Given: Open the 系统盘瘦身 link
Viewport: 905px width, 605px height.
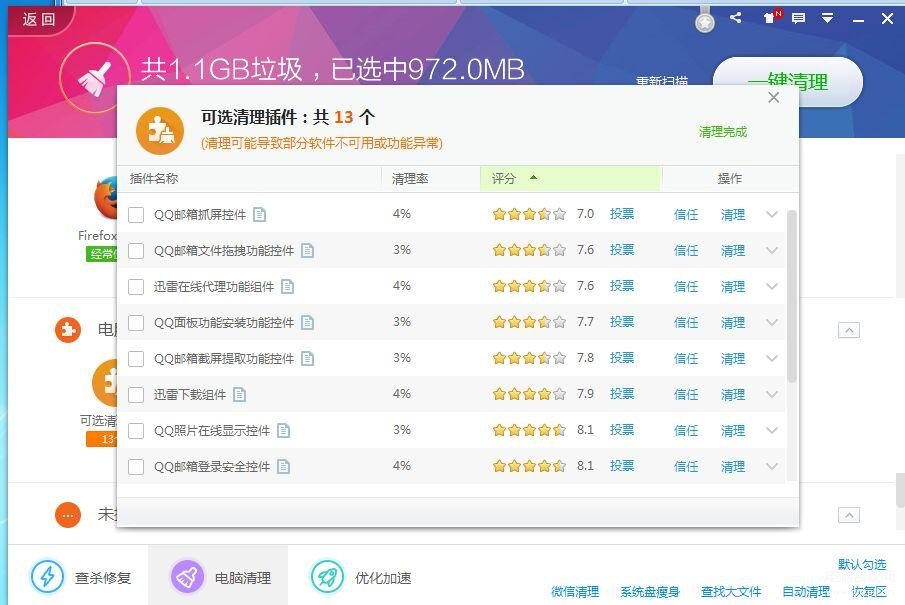Looking at the screenshot, I should (649, 592).
